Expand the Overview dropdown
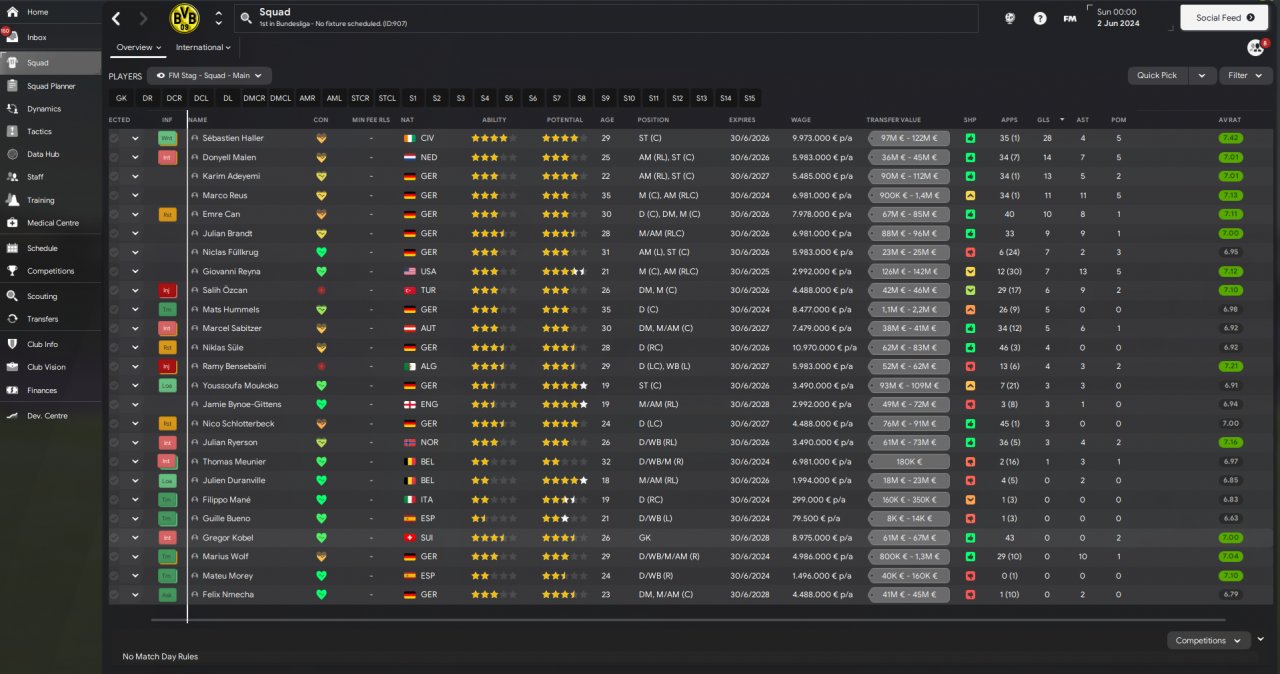The width and height of the screenshot is (1280, 674). [139, 47]
